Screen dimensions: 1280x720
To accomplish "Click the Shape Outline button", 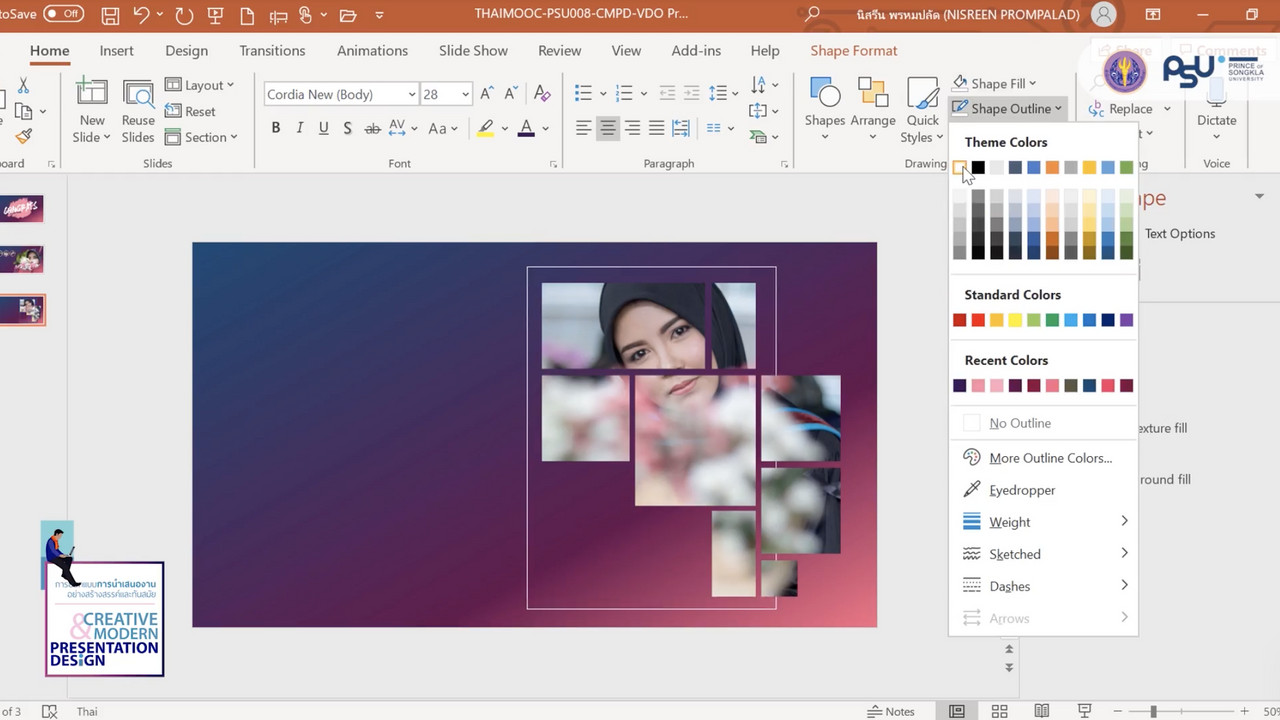I will coord(1006,108).
